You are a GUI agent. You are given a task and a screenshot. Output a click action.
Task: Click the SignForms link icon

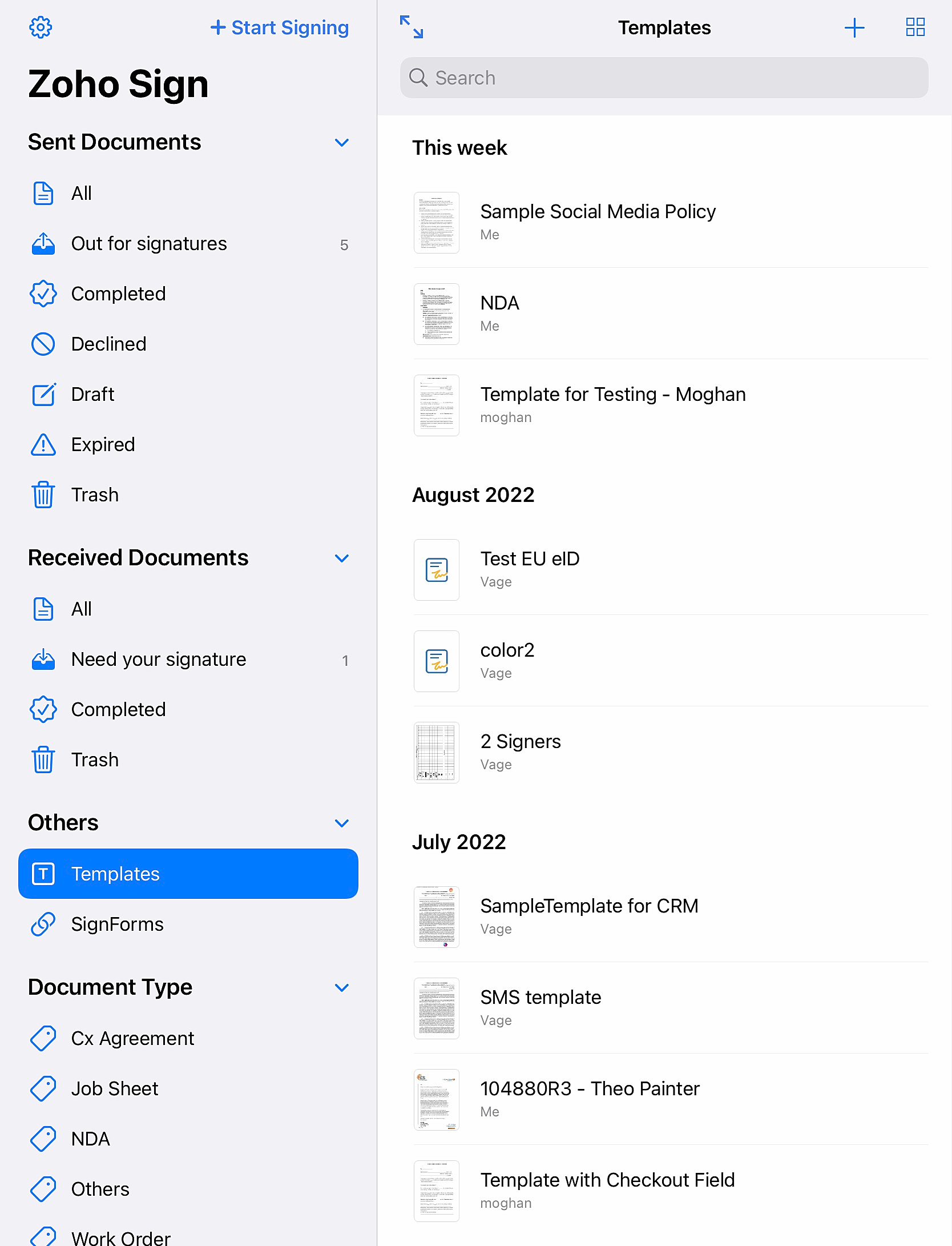(x=43, y=925)
